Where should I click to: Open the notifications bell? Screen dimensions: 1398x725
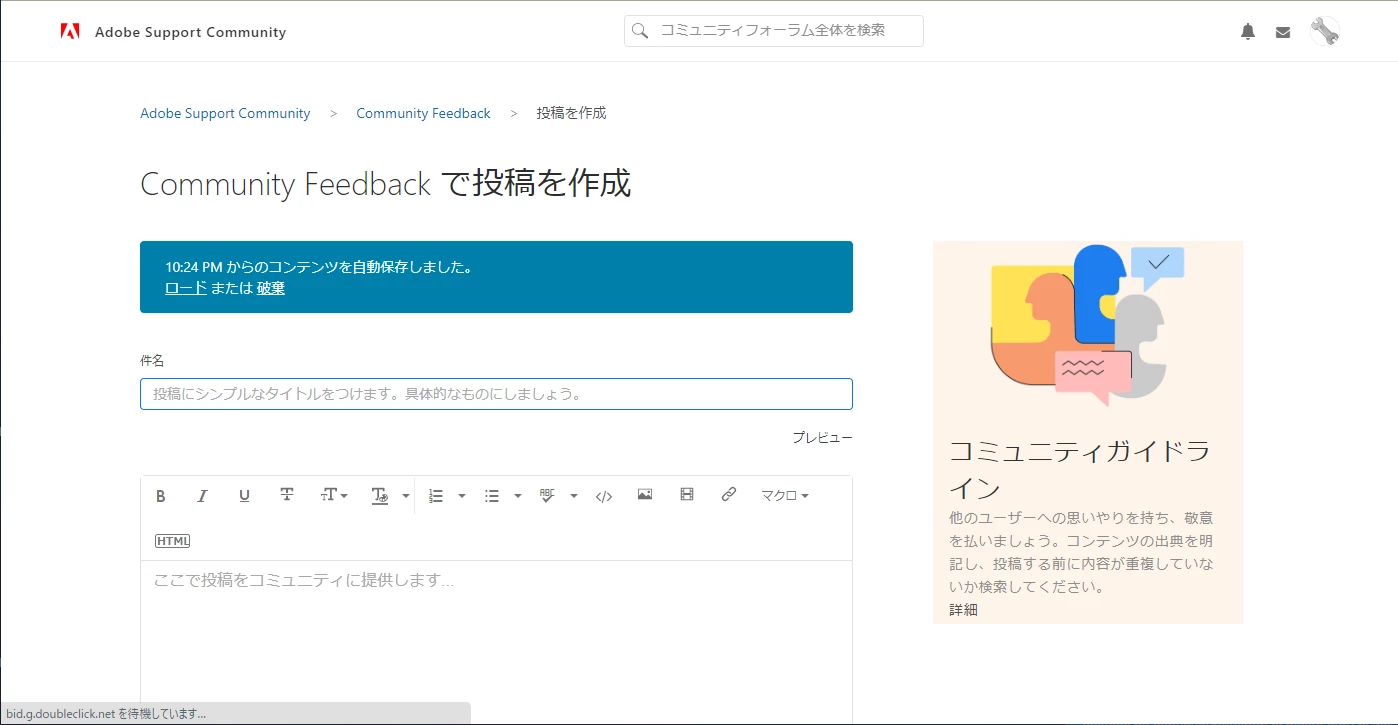coord(1248,32)
